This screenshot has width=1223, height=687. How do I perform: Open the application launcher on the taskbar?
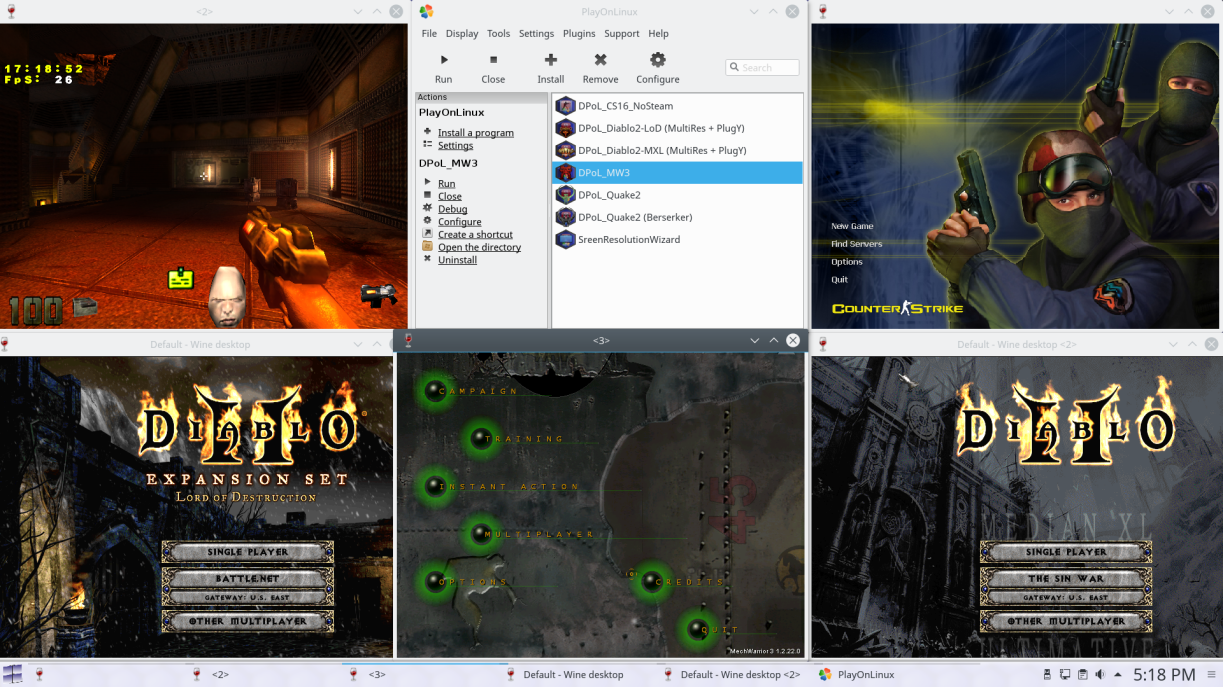tap(13, 674)
